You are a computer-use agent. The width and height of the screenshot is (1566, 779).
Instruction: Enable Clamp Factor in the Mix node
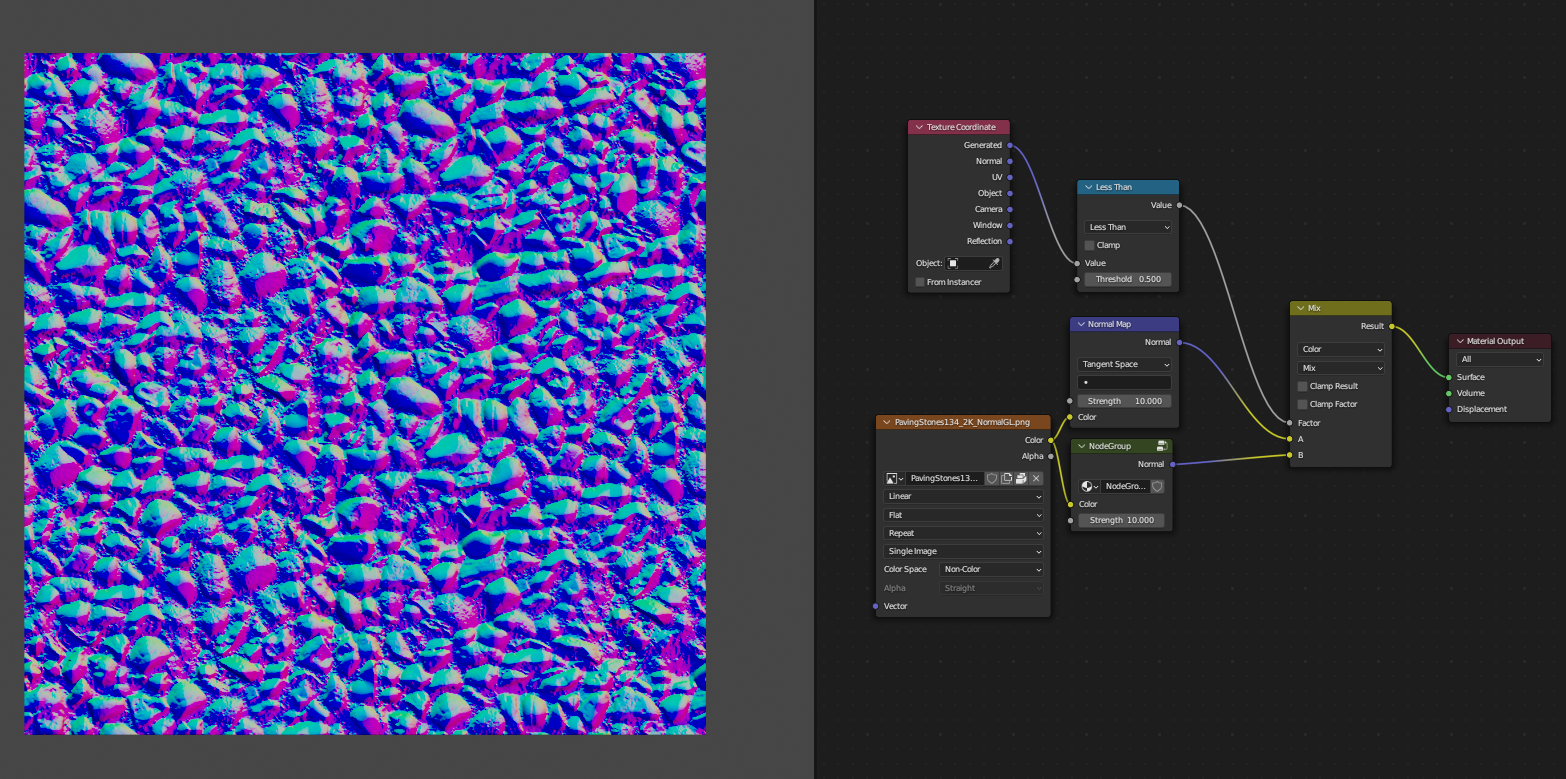point(1303,404)
